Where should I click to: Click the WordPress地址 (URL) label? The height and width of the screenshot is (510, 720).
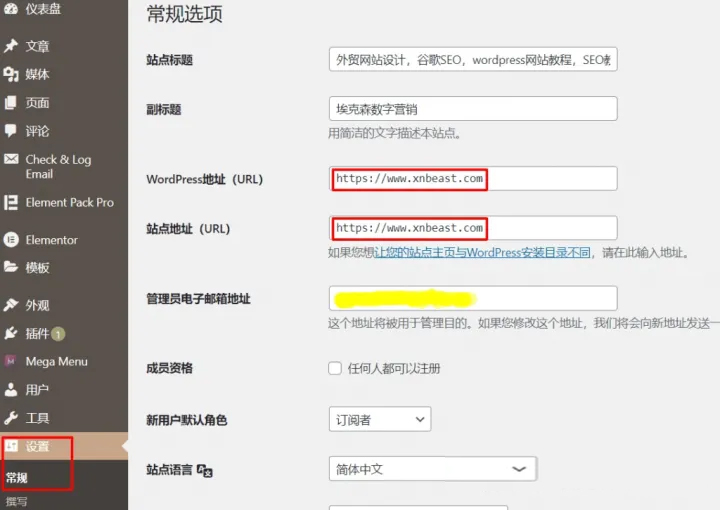coord(204,179)
